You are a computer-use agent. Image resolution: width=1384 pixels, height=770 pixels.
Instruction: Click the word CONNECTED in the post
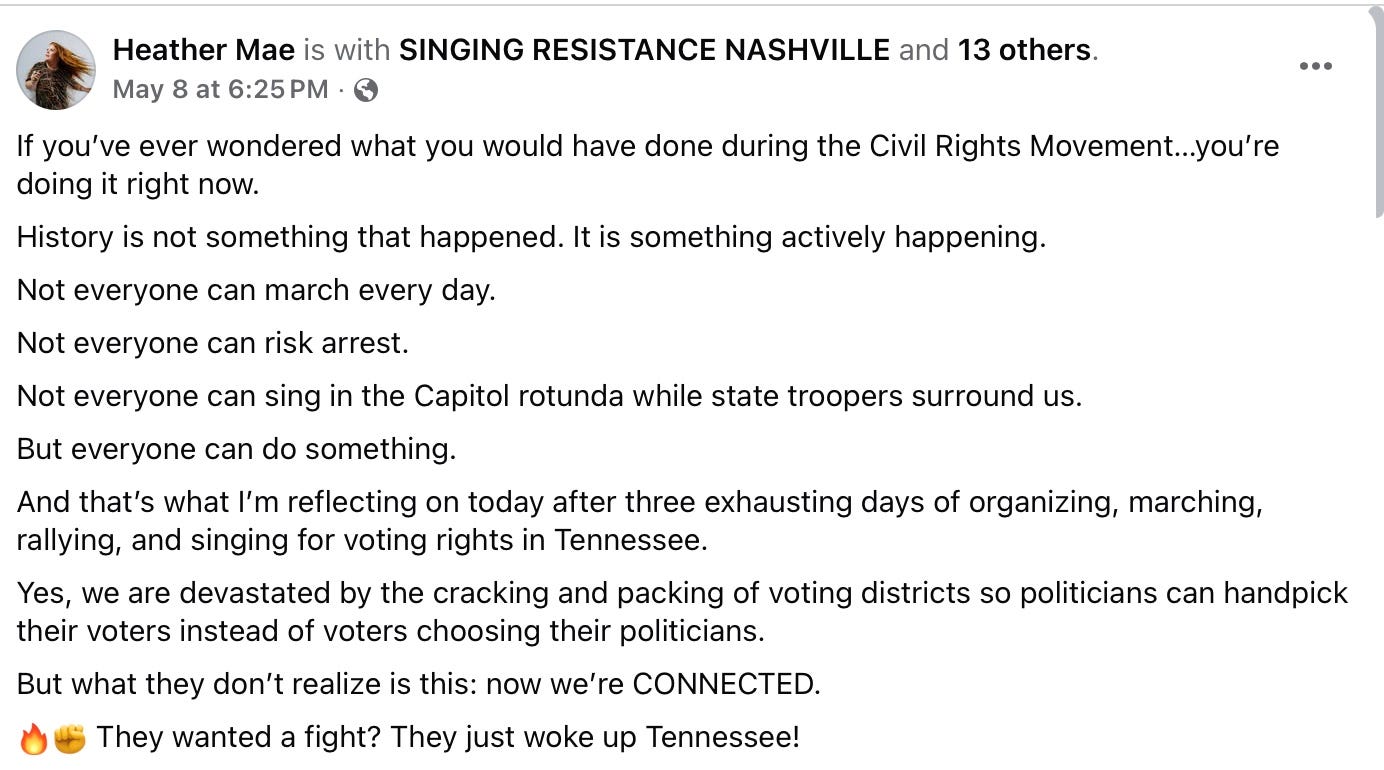(x=725, y=685)
